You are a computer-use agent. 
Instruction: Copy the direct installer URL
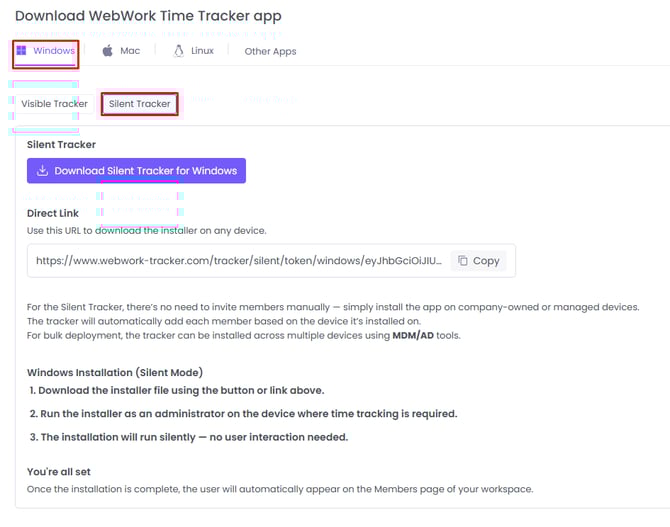tap(479, 261)
